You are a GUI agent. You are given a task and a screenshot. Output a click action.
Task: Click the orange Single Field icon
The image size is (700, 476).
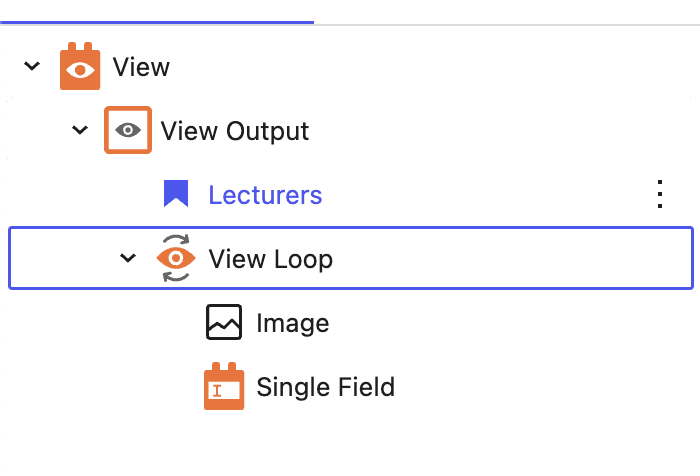pos(224,386)
